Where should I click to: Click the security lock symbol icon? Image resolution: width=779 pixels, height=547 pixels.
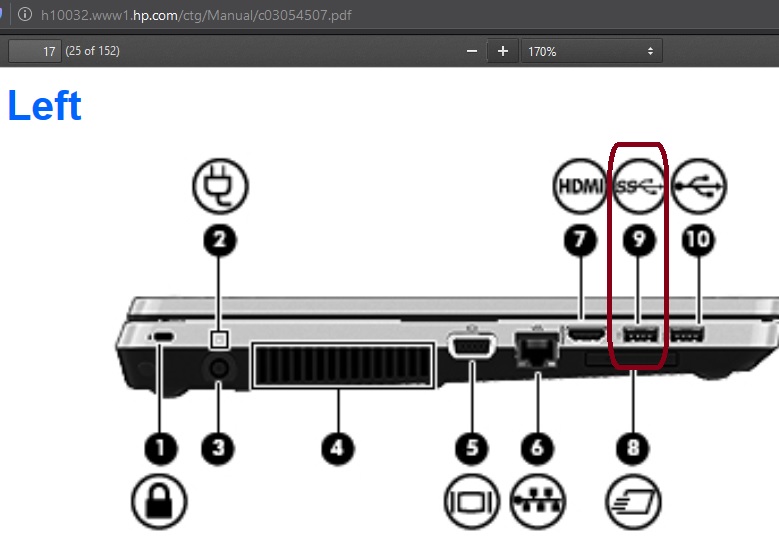[159, 501]
